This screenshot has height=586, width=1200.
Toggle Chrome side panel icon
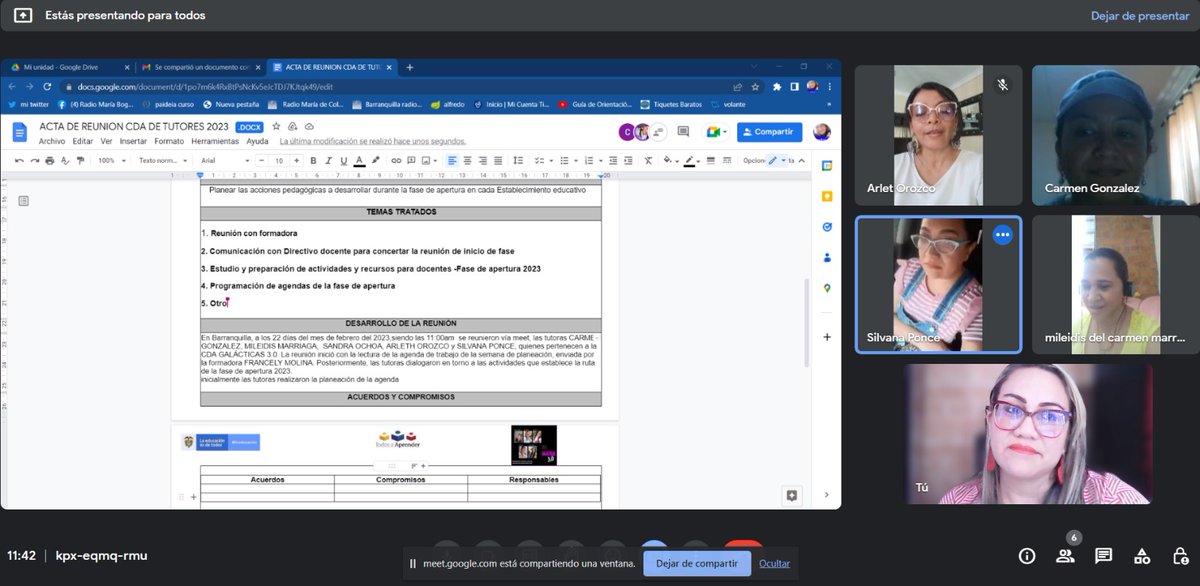click(x=793, y=87)
